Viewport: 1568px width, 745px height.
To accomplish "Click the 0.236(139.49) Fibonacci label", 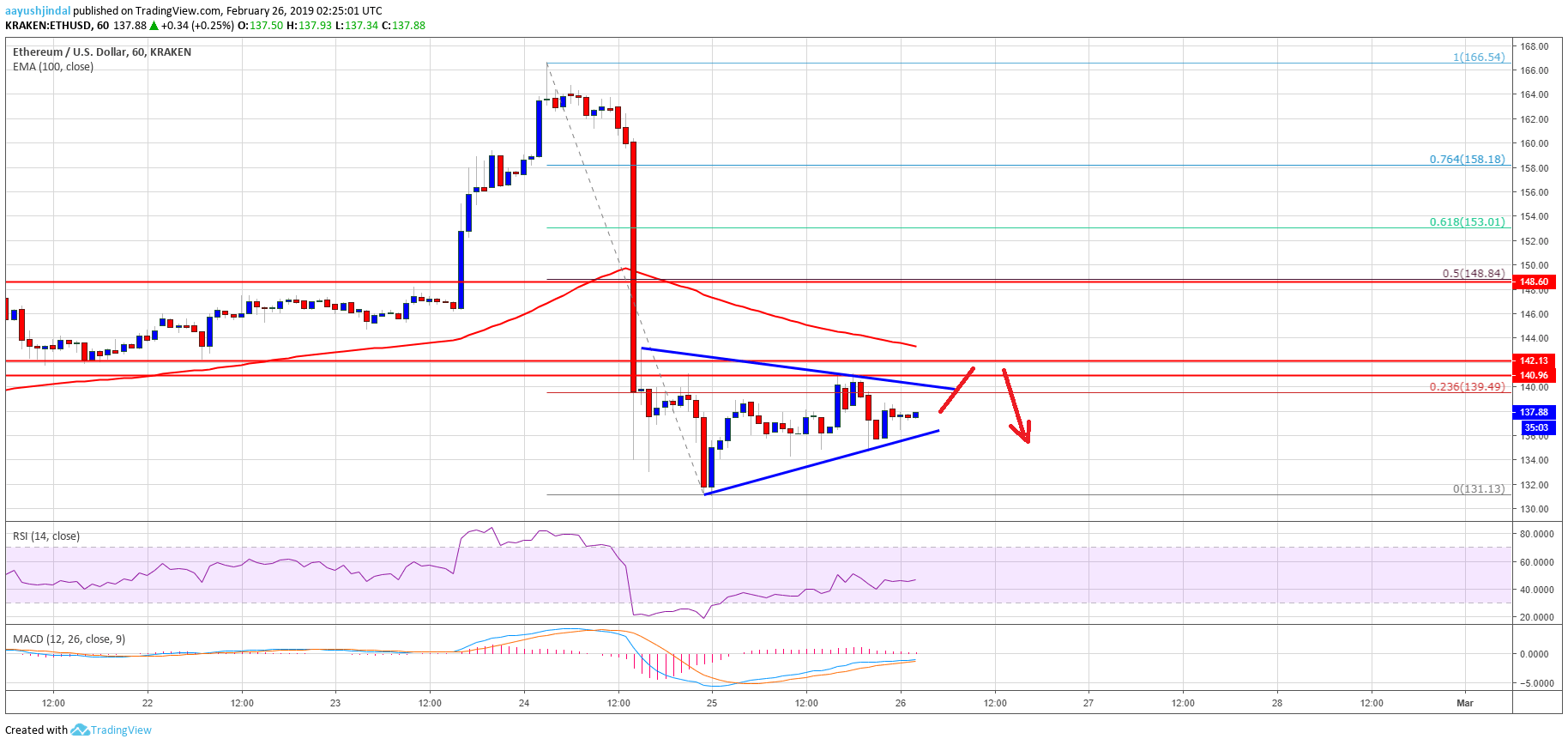I will click(x=1467, y=387).
